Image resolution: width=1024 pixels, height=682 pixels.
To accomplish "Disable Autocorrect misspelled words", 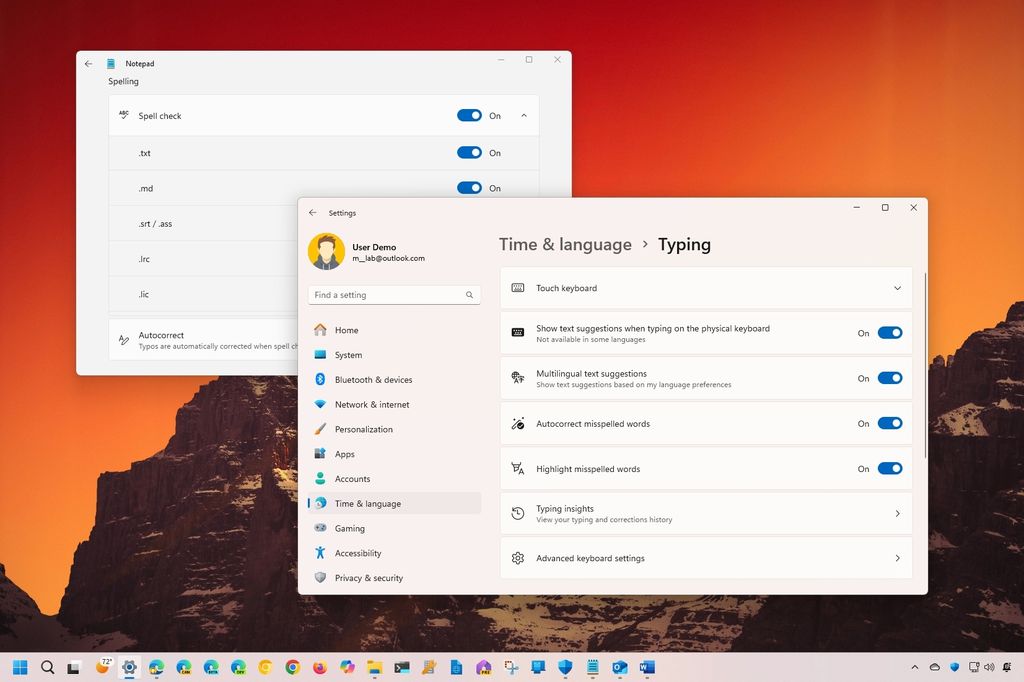I will pyautogui.click(x=888, y=423).
